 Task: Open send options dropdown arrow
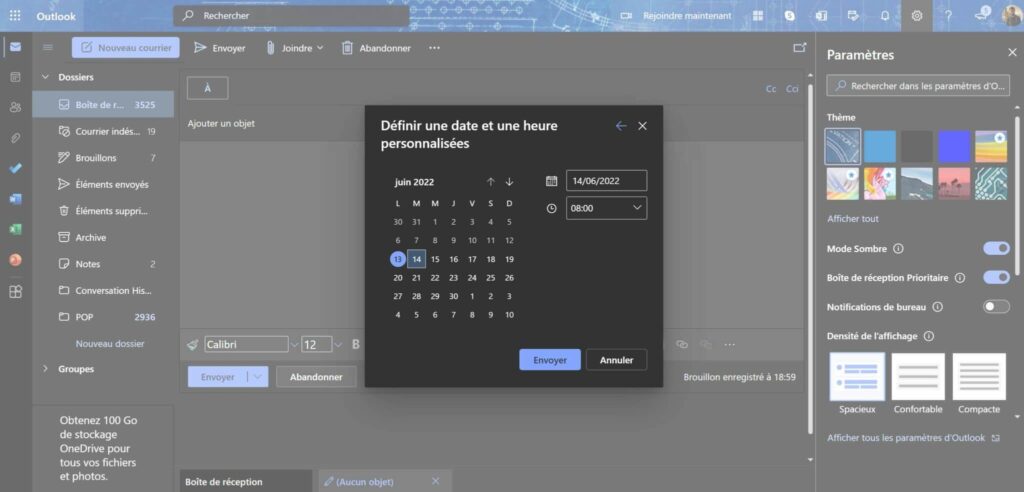[258, 377]
